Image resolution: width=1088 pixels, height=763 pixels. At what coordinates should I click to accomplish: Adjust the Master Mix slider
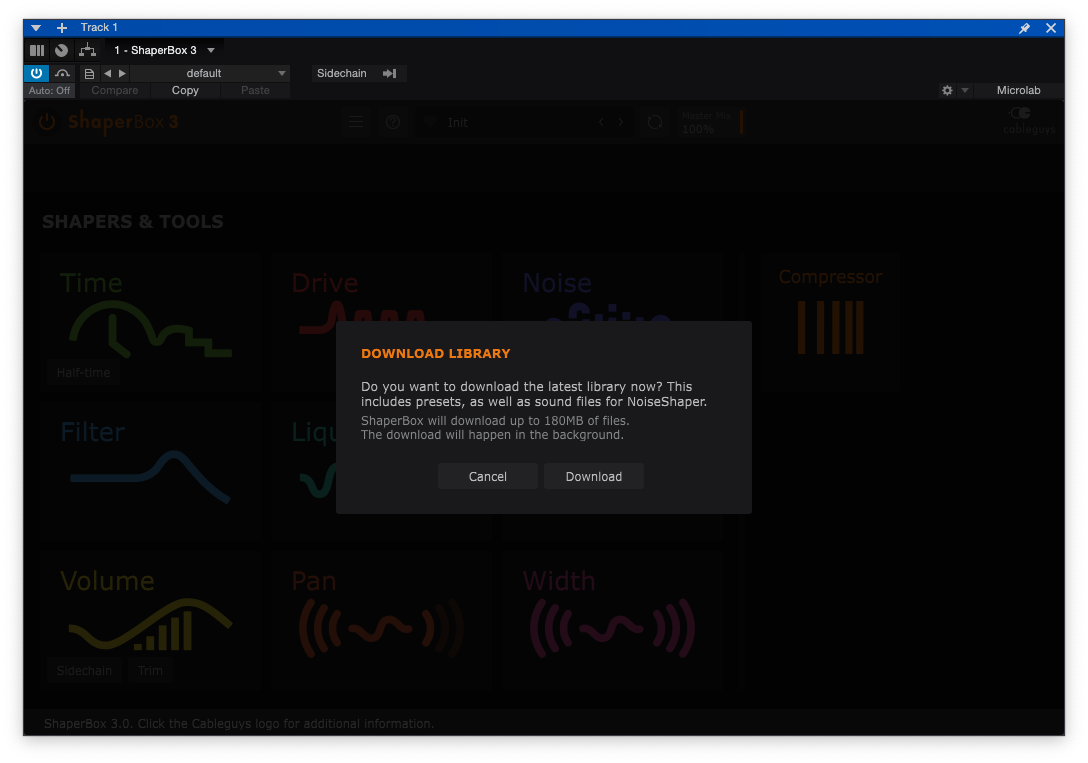pyautogui.click(x=713, y=122)
